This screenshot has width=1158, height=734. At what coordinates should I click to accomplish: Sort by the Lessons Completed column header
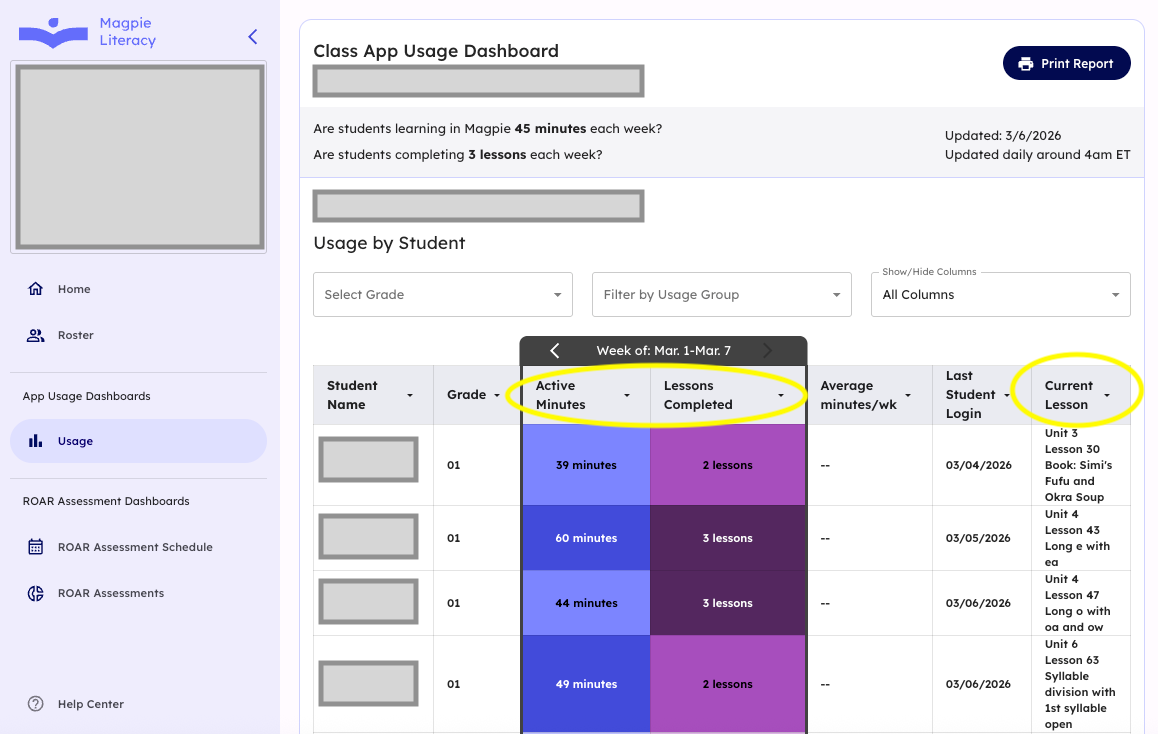click(x=698, y=395)
